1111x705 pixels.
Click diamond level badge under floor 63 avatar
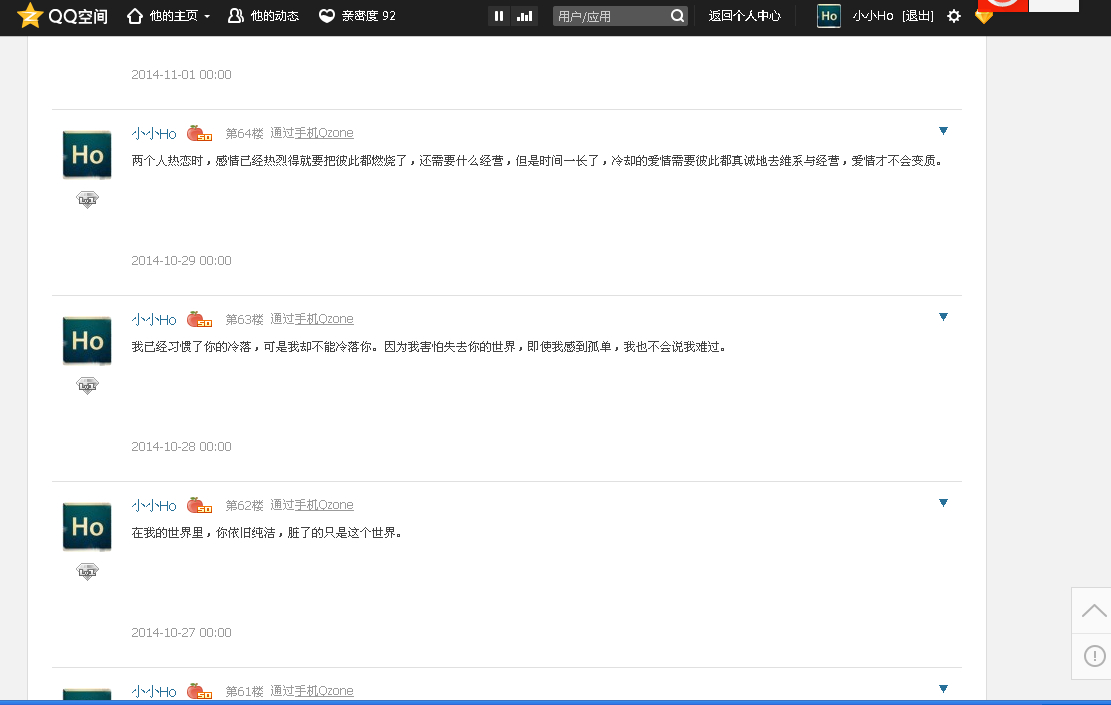pos(87,385)
